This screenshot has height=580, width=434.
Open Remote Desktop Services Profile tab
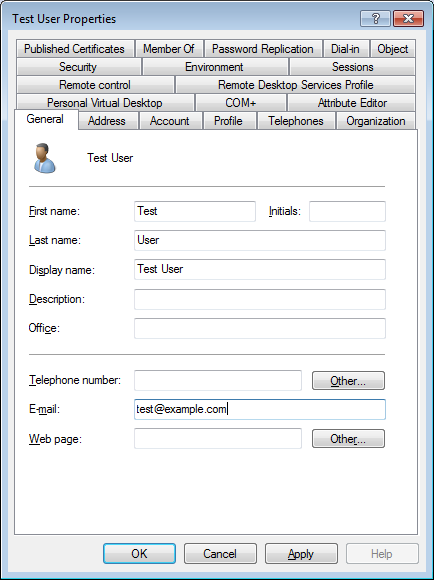pos(296,85)
